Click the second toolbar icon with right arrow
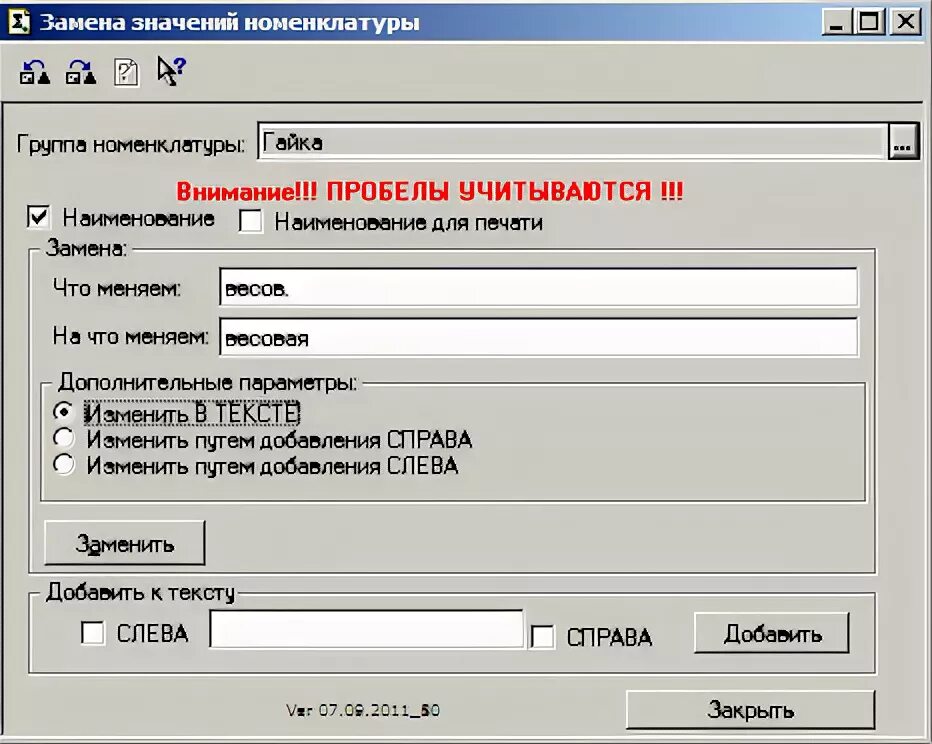This screenshot has height=744, width=932. pyautogui.click(x=80, y=72)
